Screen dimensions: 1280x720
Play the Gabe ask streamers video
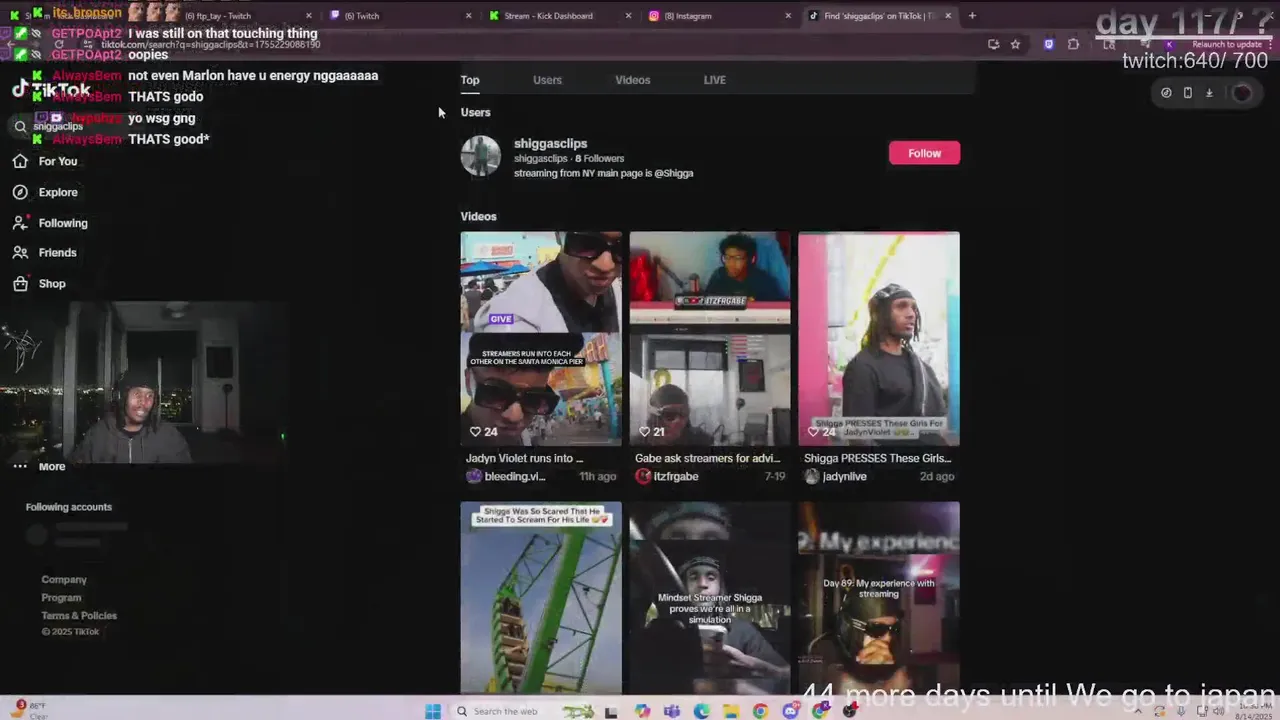[710, 338]
